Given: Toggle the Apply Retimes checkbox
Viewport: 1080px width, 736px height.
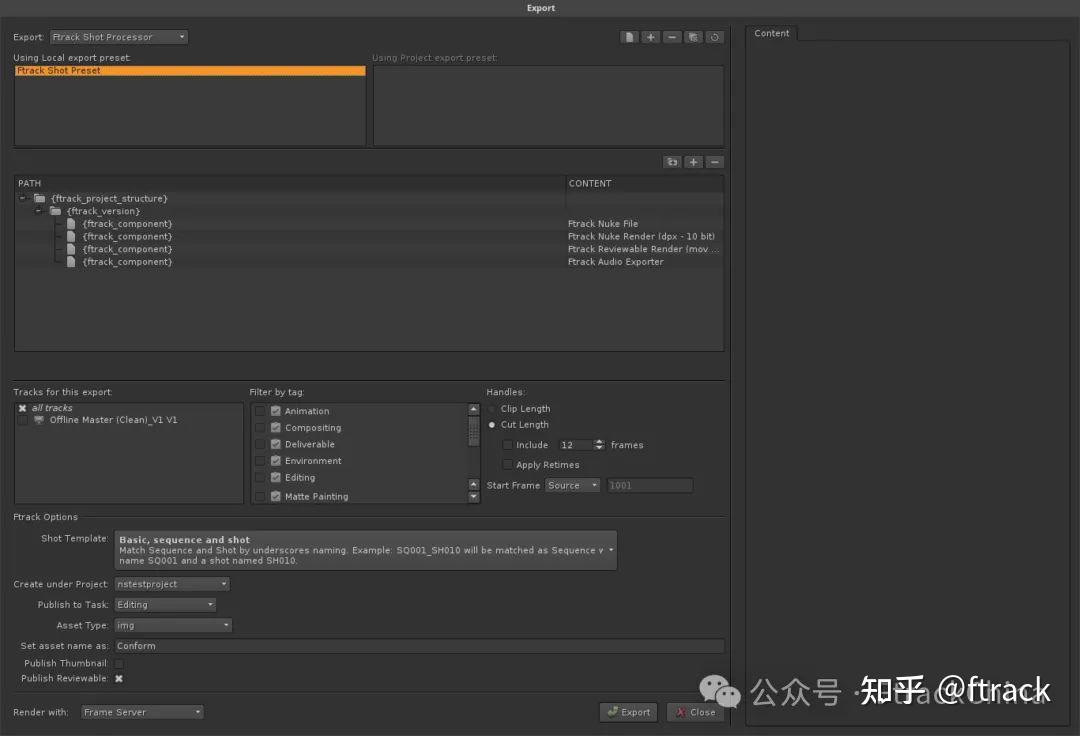Looking at the screenshot, I should (x=508, y=464).
